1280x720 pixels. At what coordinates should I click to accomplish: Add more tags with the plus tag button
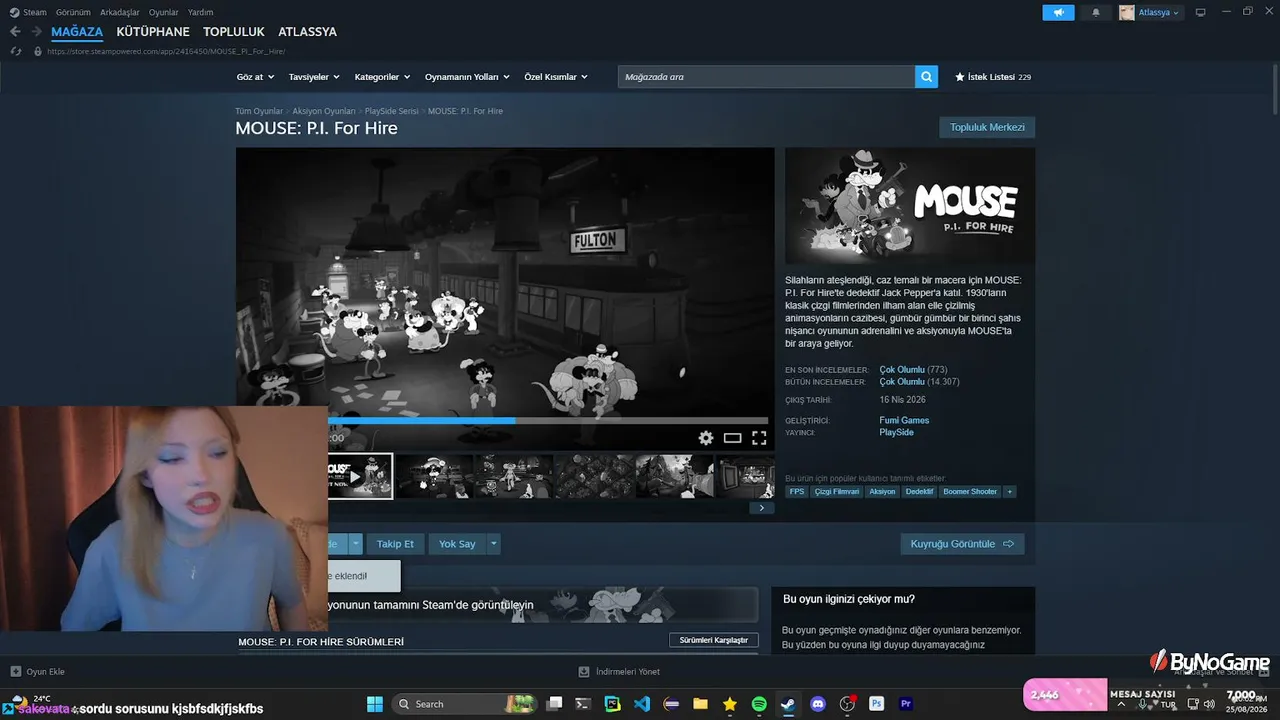(1010, 492)
